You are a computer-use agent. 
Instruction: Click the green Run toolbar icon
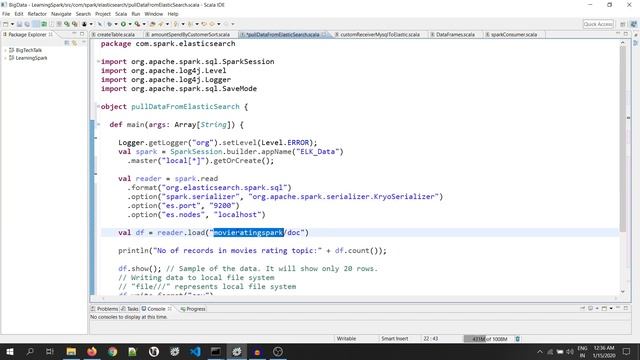(x=123, y=24)
